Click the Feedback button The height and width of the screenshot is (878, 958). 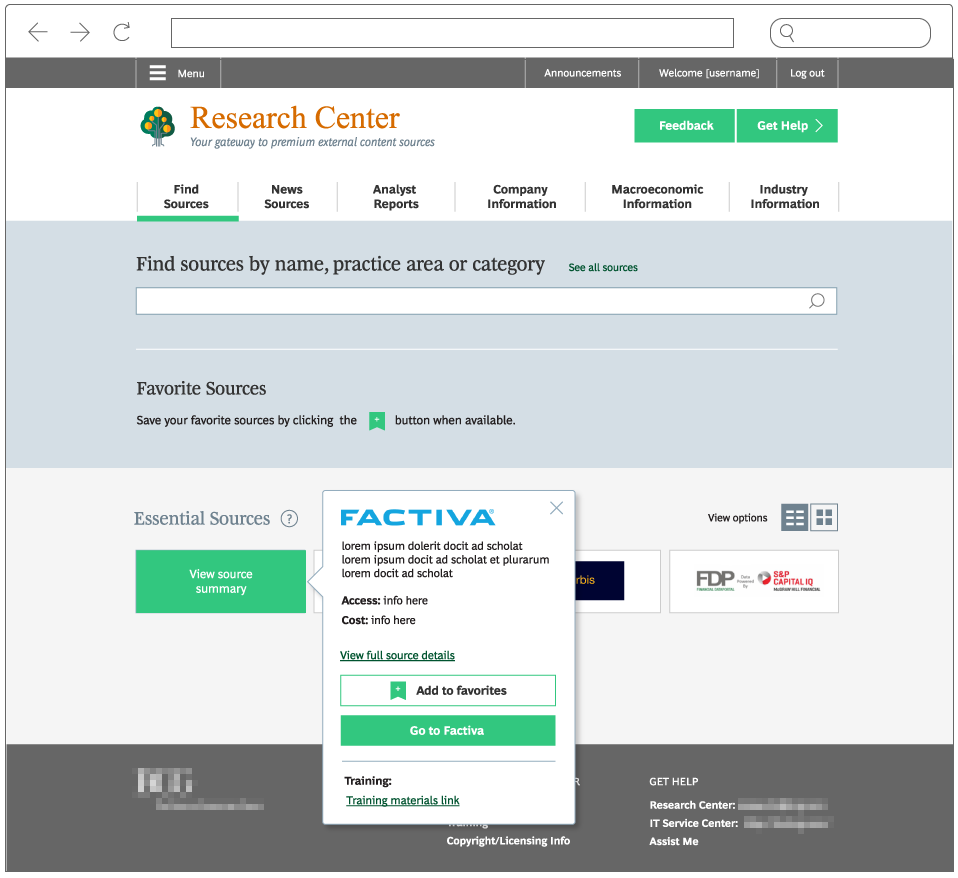[684, 126]
